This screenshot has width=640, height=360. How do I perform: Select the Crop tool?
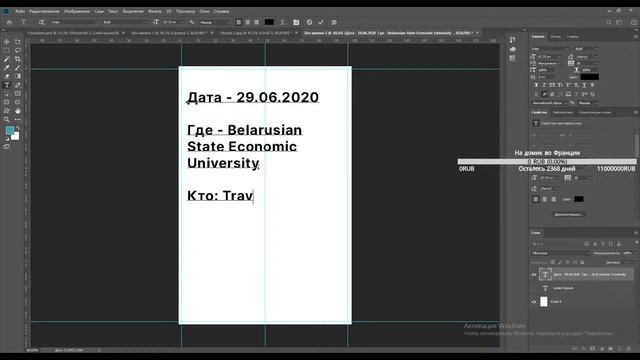[x=18, y=59]
